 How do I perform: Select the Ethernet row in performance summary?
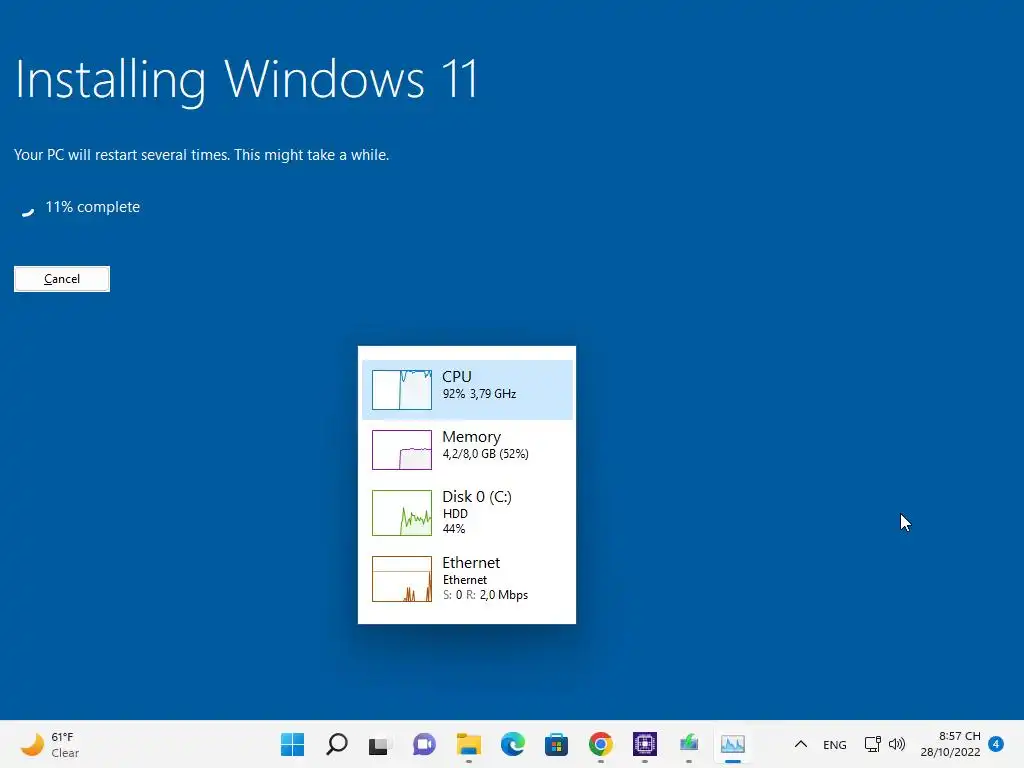click(467, 579)
